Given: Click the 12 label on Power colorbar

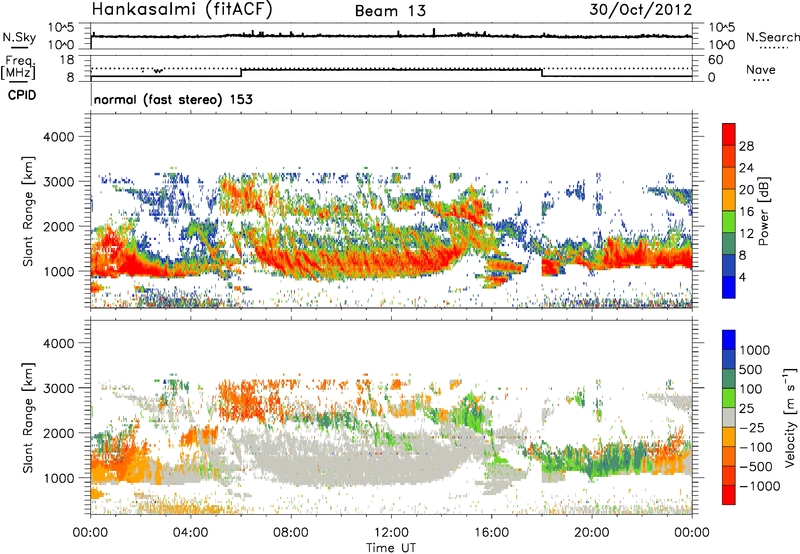Looking at the screenshot, I should coord(746,234).
